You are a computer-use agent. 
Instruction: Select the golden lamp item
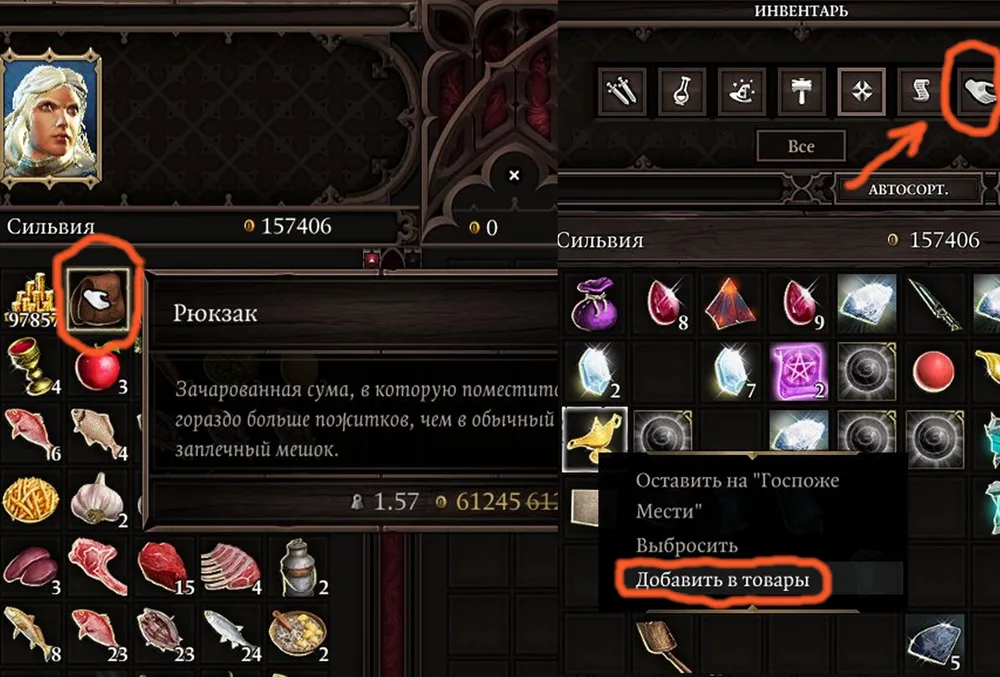pos(594,437)
